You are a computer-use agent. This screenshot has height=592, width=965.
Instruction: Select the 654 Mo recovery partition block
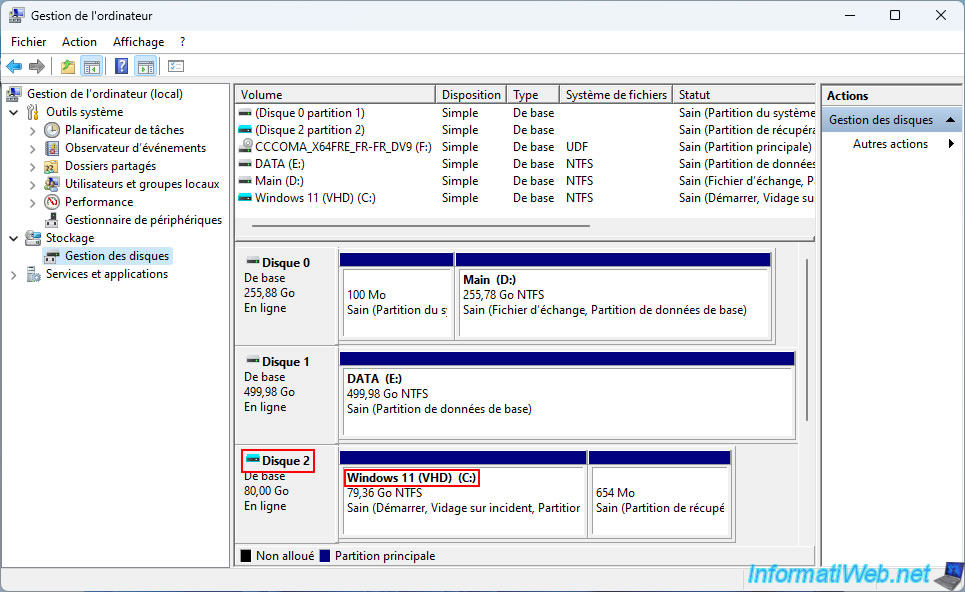[x=660, y=494]
